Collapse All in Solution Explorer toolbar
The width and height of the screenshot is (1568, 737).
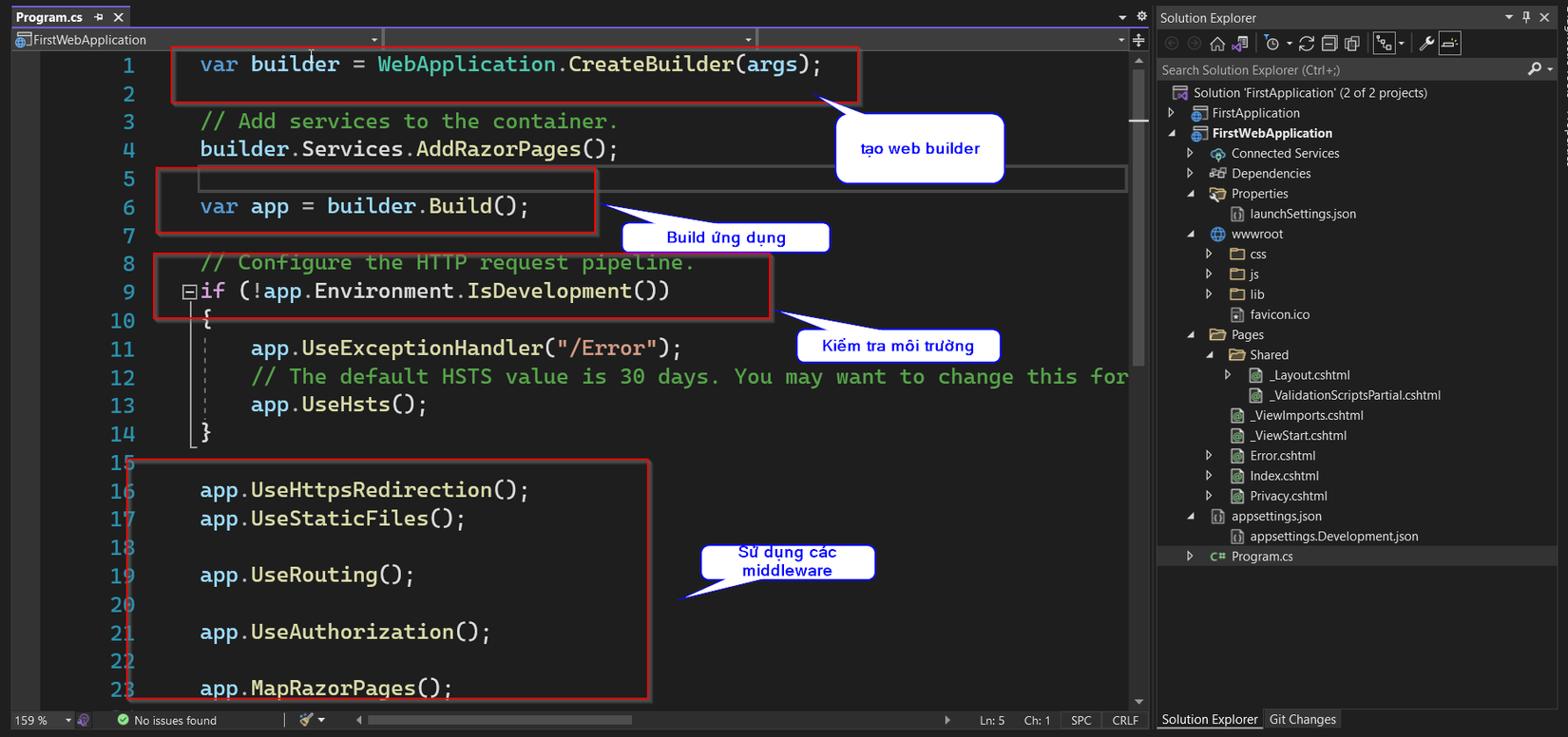coord(1329,44)
